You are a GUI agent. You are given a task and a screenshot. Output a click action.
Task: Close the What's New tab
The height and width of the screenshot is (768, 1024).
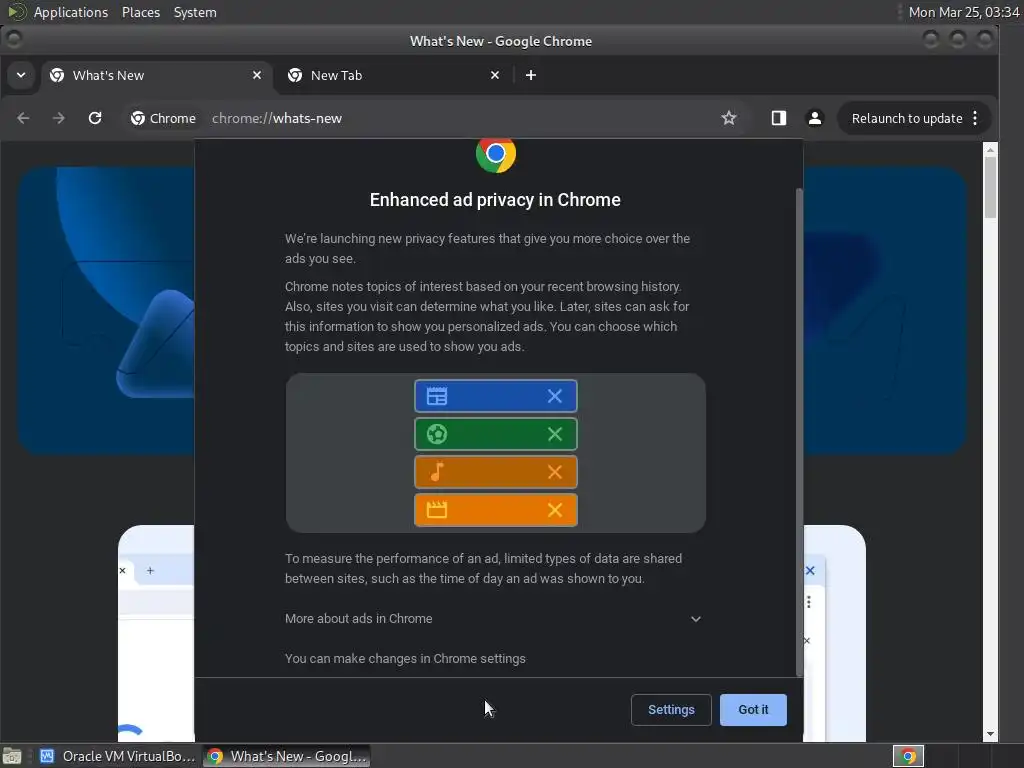click(x=257, y=75)
